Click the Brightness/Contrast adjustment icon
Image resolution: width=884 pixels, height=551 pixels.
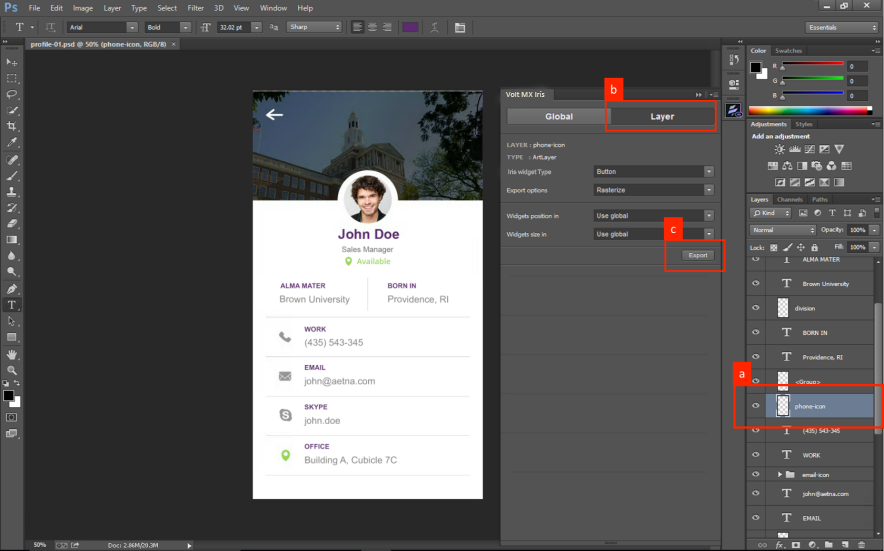[779, 148]
